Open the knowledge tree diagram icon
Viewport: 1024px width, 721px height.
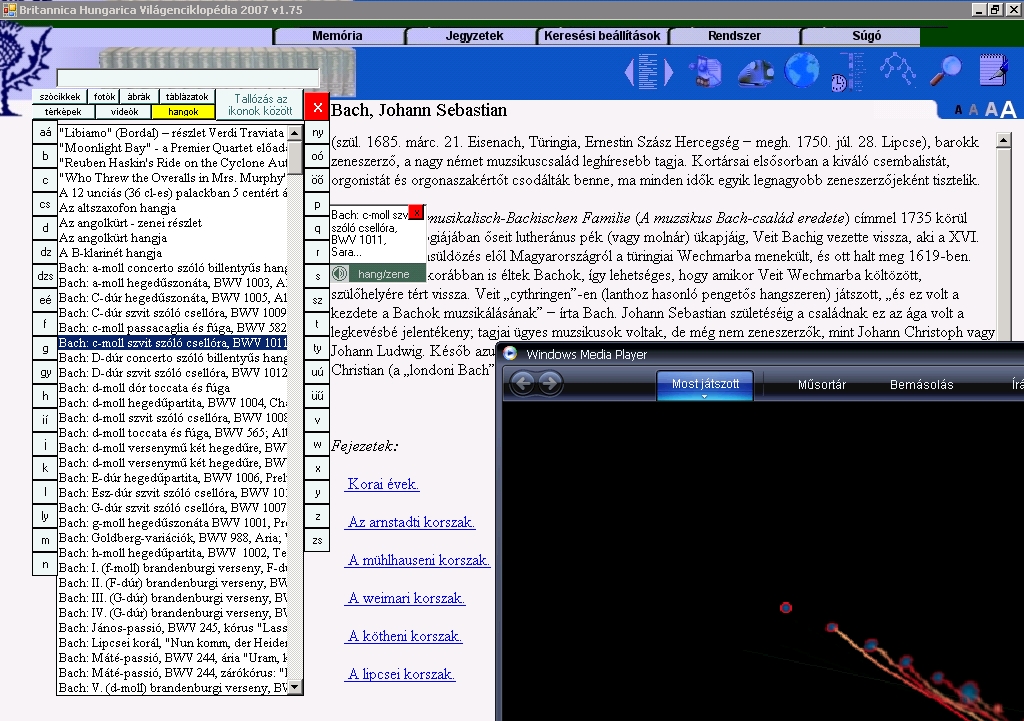tap(898, 69)
